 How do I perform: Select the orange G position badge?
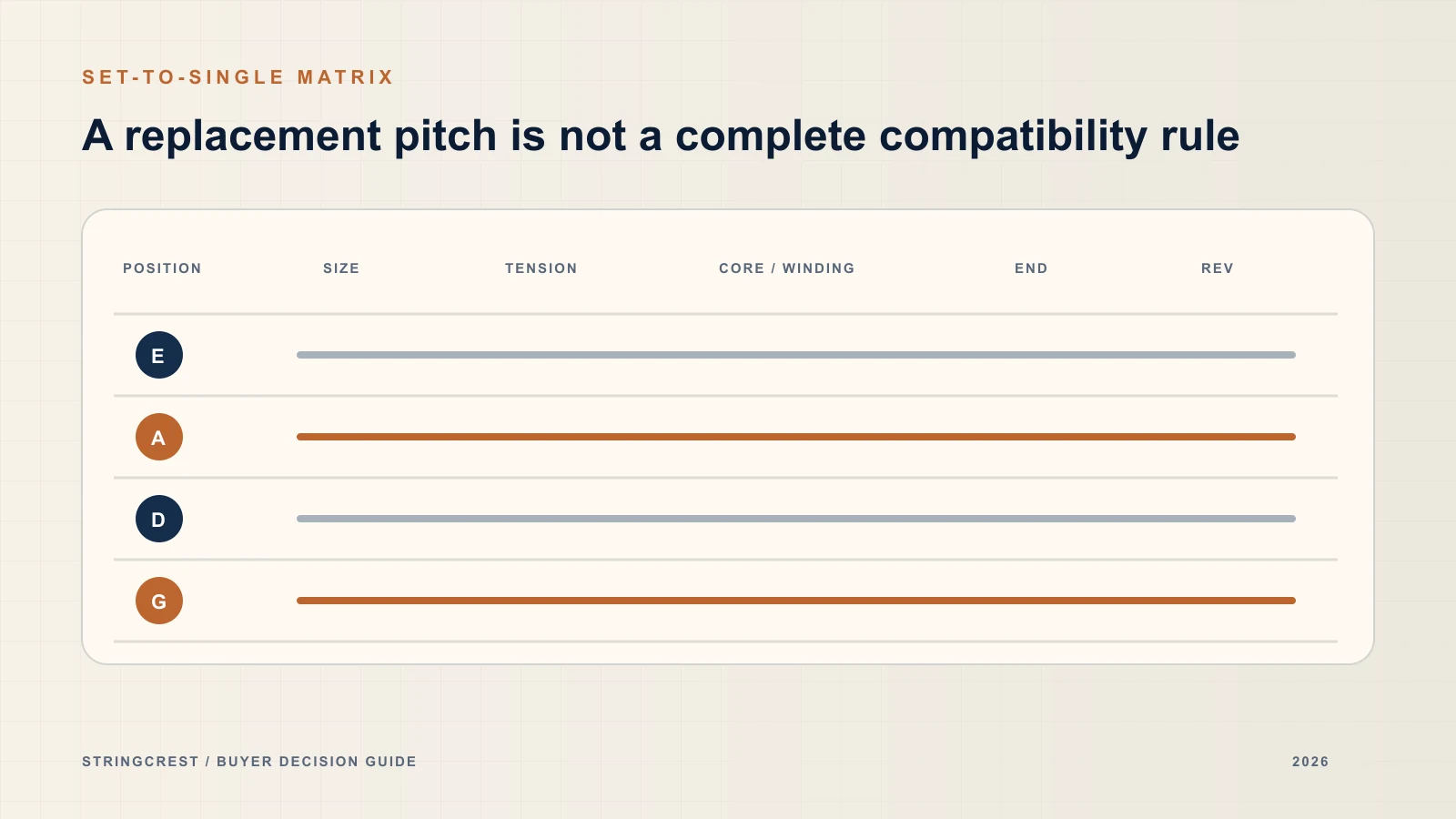159,601
